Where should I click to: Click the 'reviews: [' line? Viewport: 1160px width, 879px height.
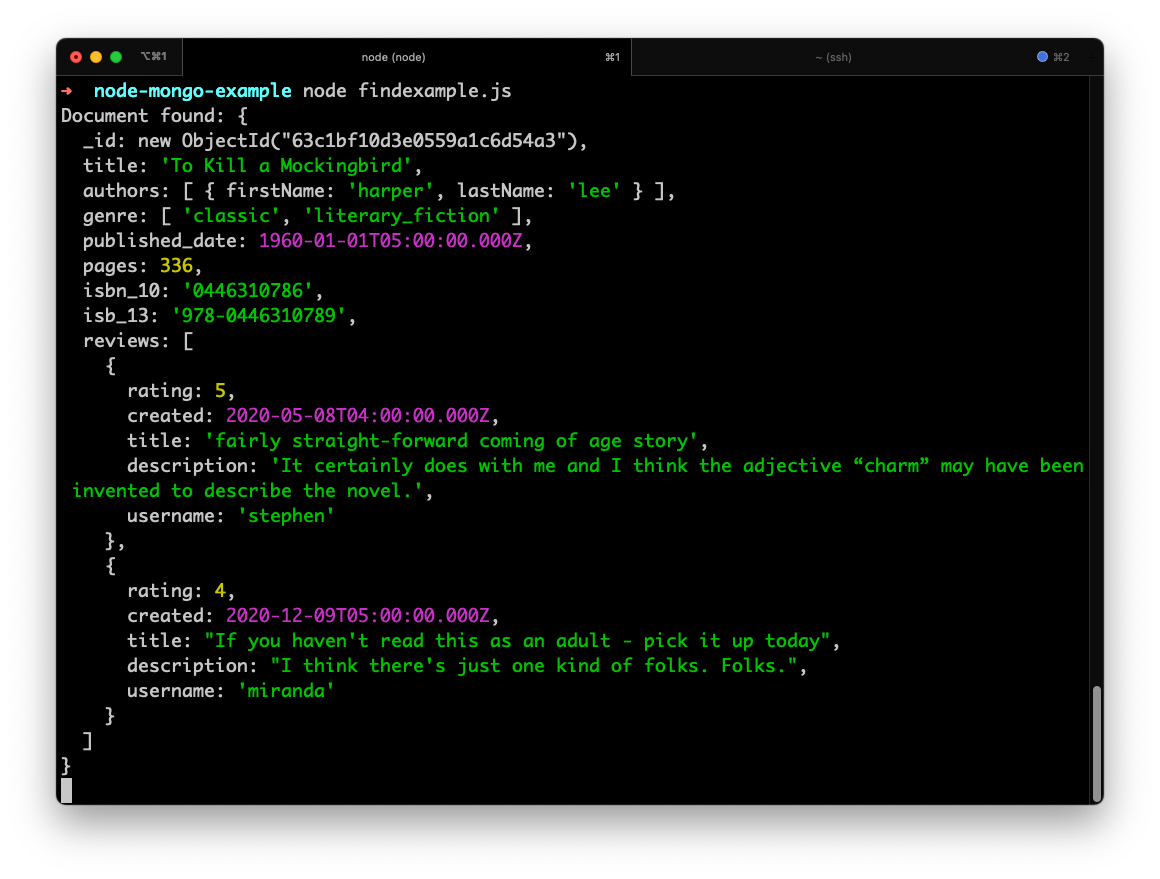point(138,341)
